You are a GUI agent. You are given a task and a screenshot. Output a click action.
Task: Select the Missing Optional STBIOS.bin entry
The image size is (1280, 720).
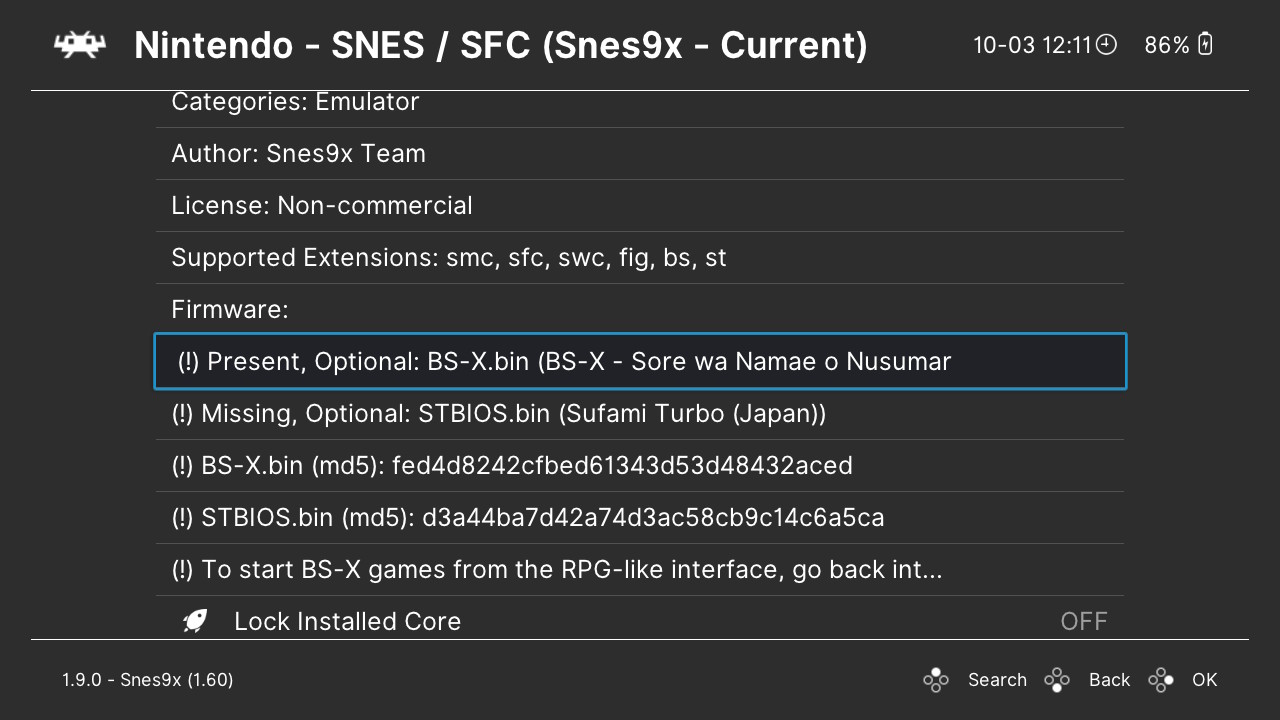(x=640, y=413)
